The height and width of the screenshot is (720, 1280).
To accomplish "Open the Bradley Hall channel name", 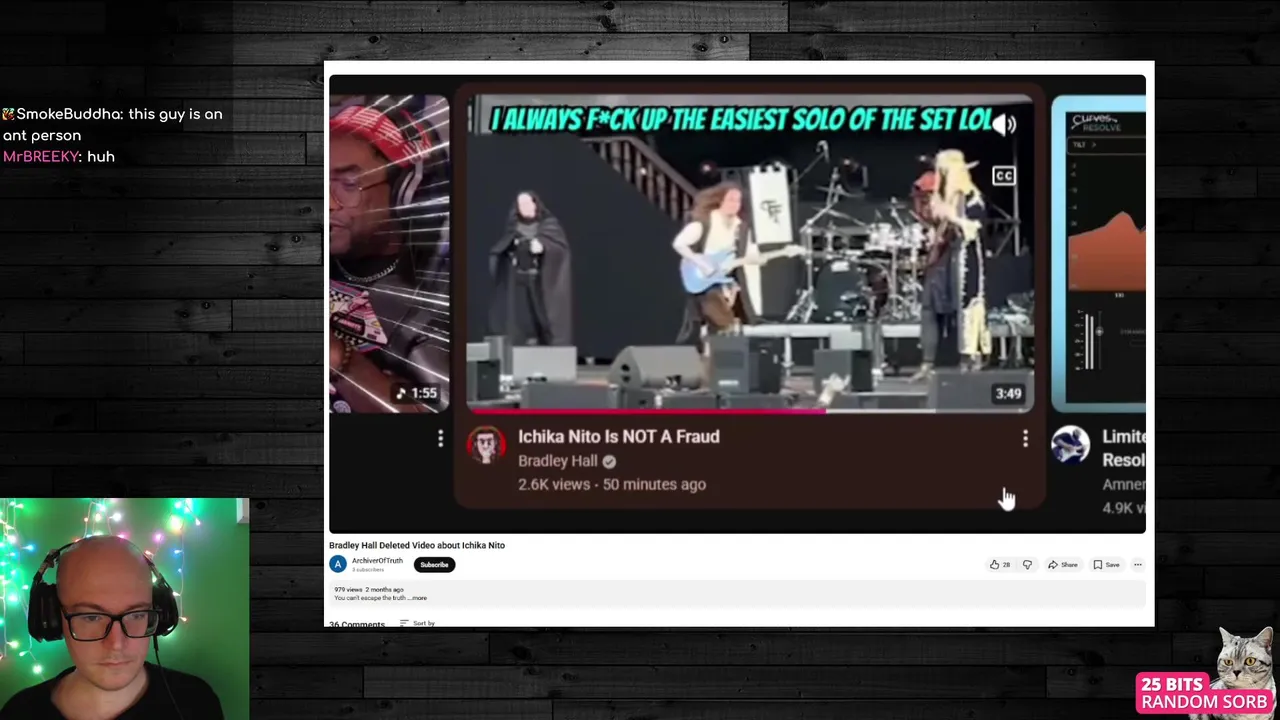I will coord(557,461).
